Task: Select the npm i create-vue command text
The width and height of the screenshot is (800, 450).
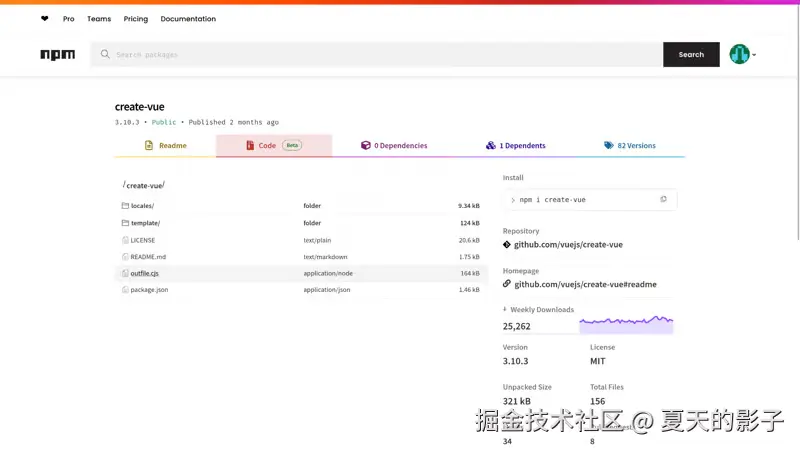Action: tap(553, 200)
